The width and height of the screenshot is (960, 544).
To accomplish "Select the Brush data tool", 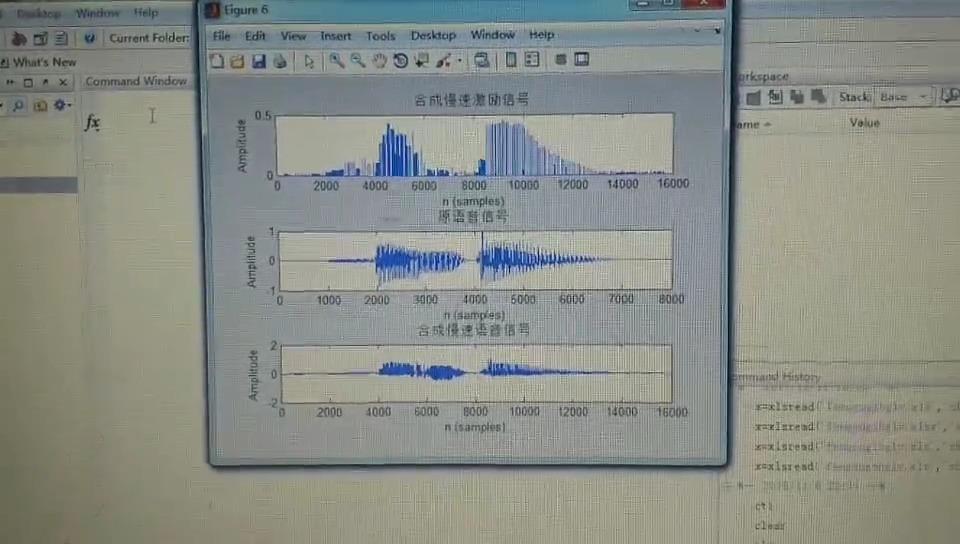I will (x=443, y=61).
